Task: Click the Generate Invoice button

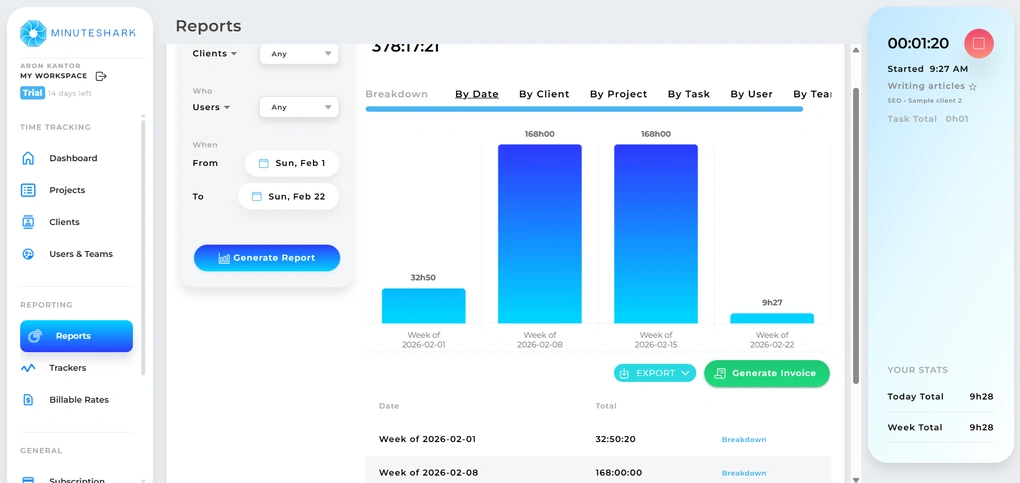Action: click(766, 373)
